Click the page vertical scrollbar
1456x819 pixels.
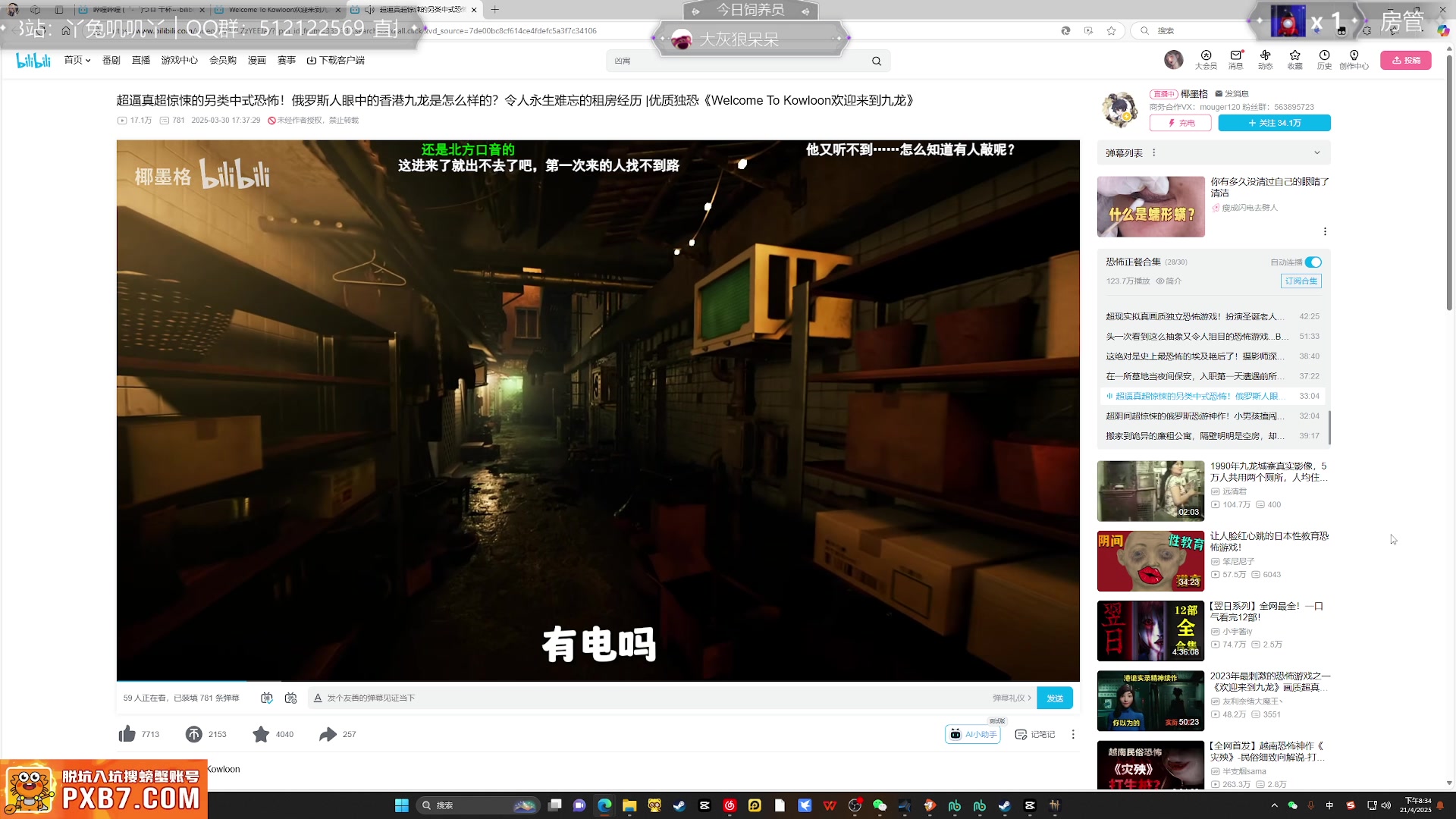click(1449, 182)
